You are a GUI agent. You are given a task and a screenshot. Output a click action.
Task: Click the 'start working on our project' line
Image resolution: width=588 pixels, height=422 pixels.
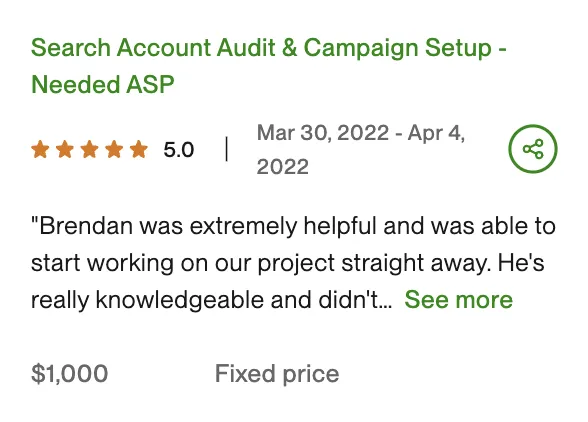coord(288,263)
